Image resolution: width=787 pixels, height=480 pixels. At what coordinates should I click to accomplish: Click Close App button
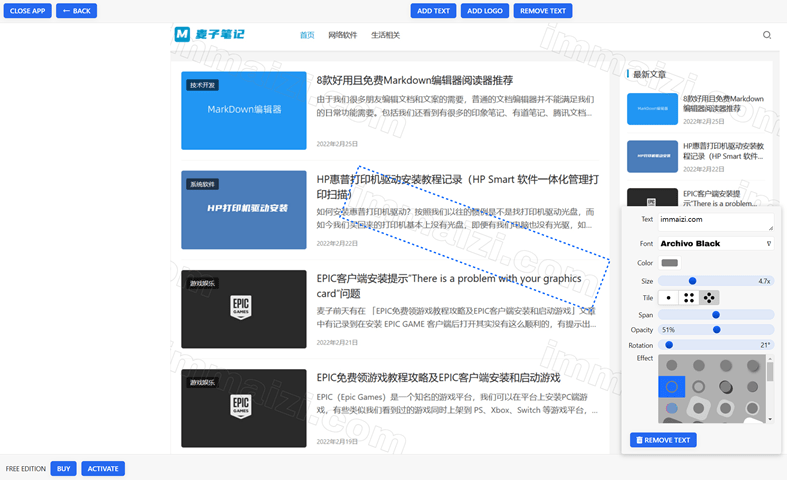pos(28,11)
